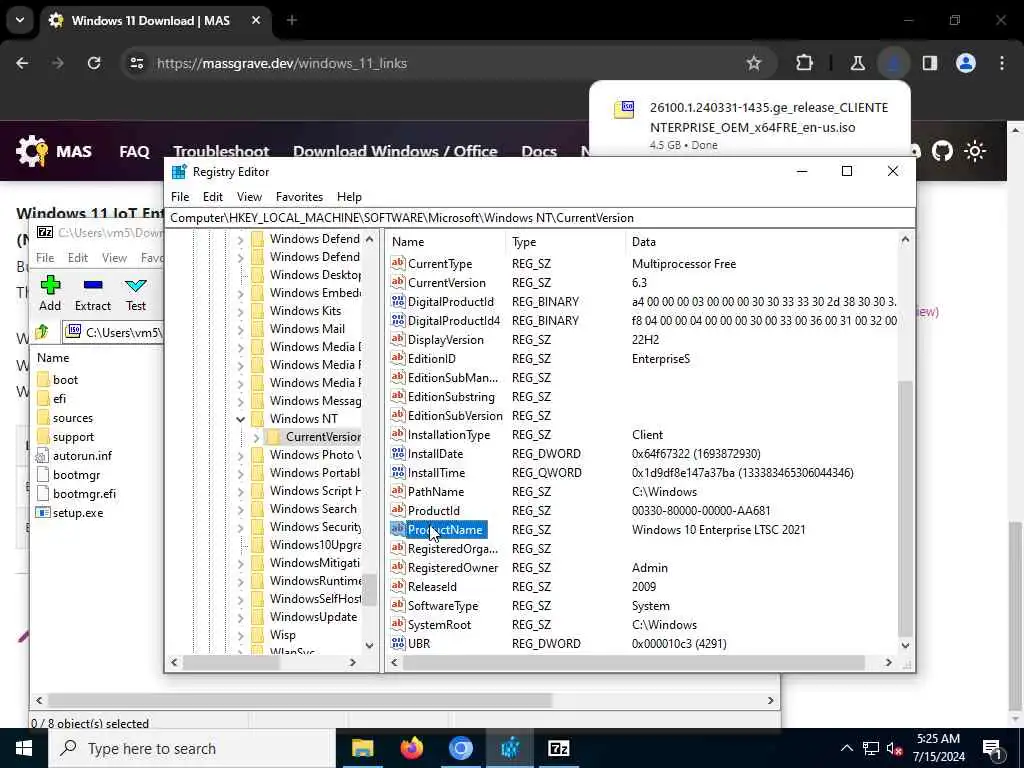Click the 7-Zip Test toolbar icon

136,285
